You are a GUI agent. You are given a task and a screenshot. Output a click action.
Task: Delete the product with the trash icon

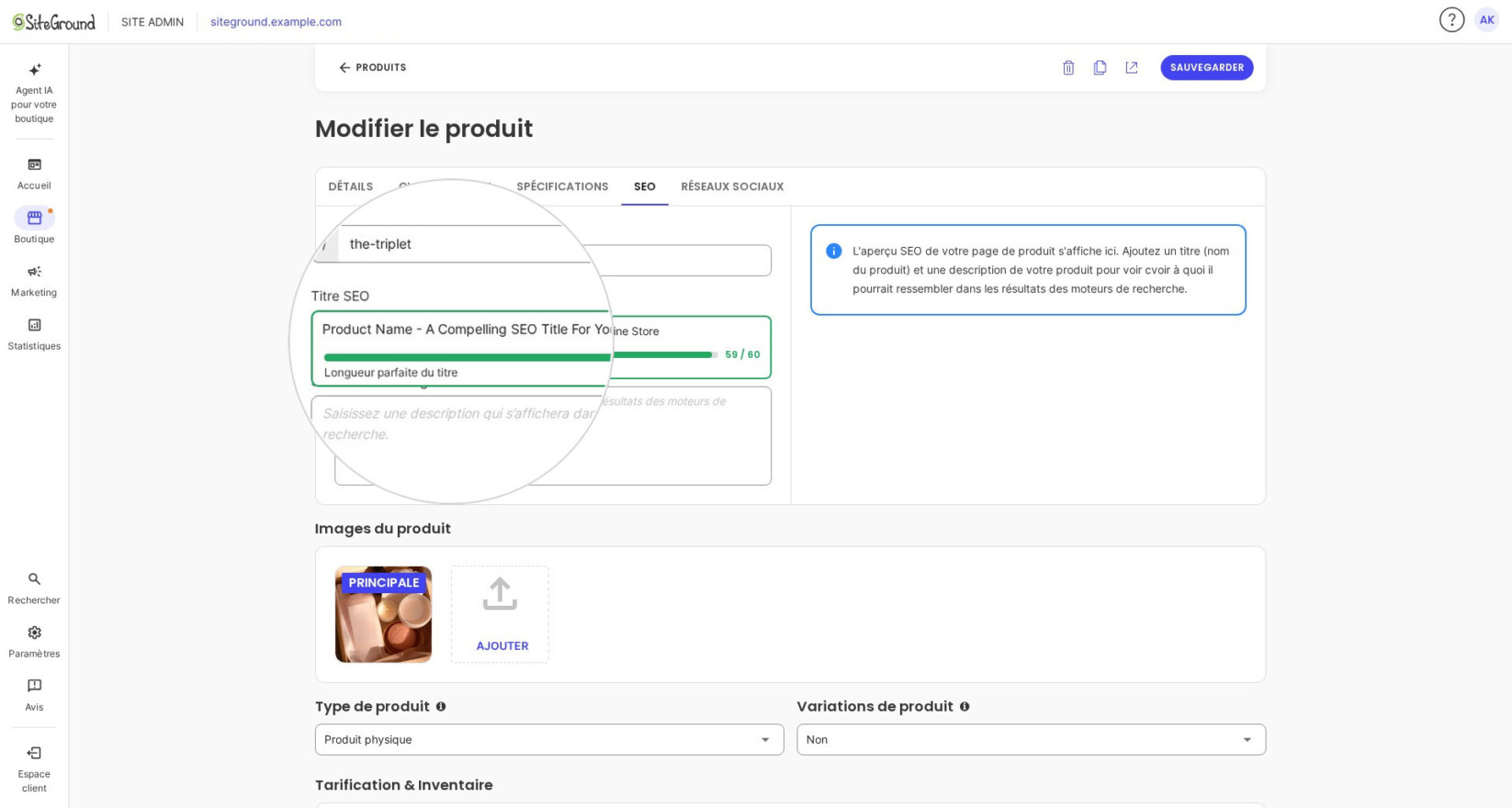click(x=1068, y=67)
